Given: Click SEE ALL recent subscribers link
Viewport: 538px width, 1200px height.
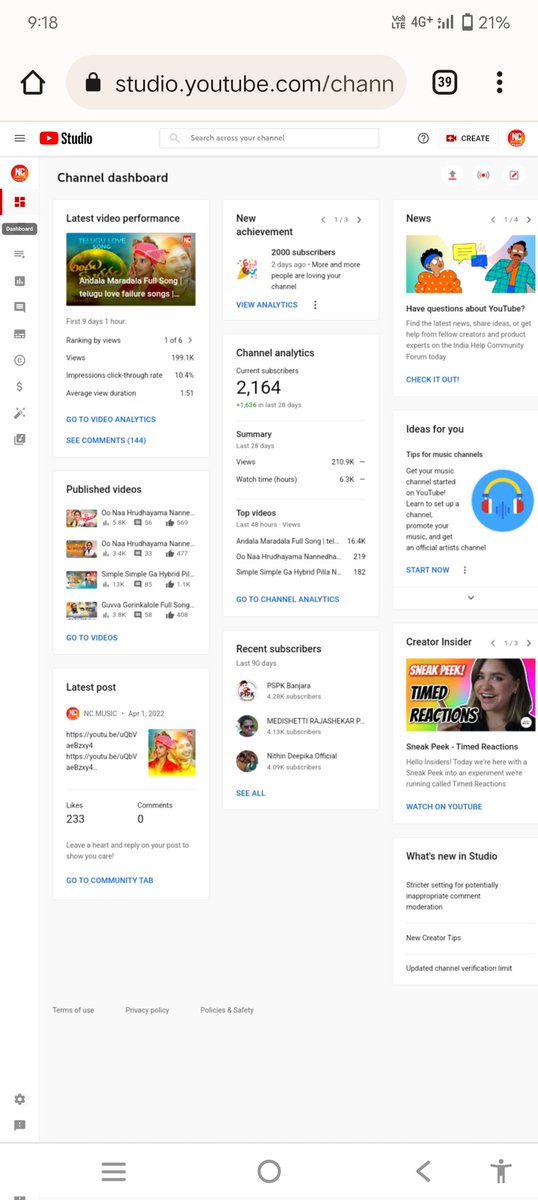Looking at the screenshot, I should click(251, 793).
